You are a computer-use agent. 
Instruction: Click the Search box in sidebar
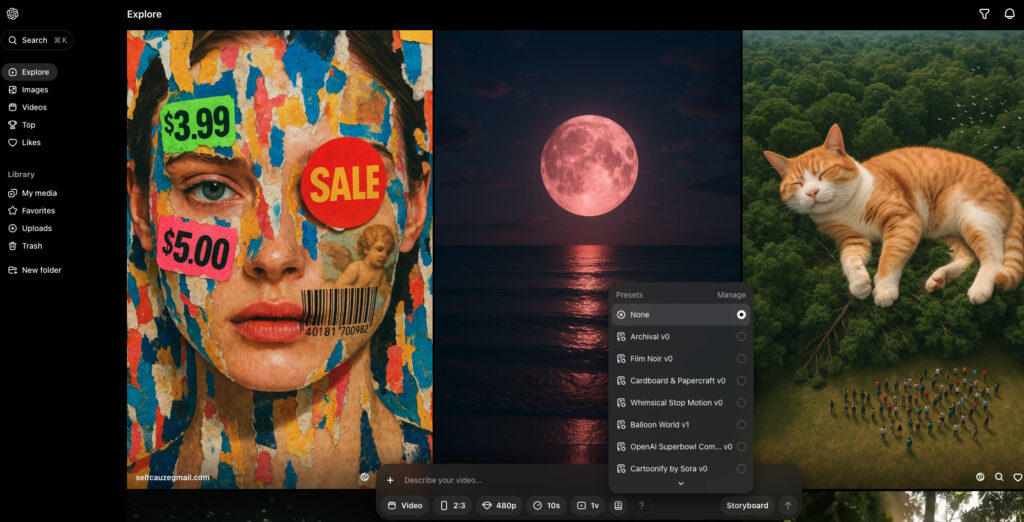pos(38,40)
